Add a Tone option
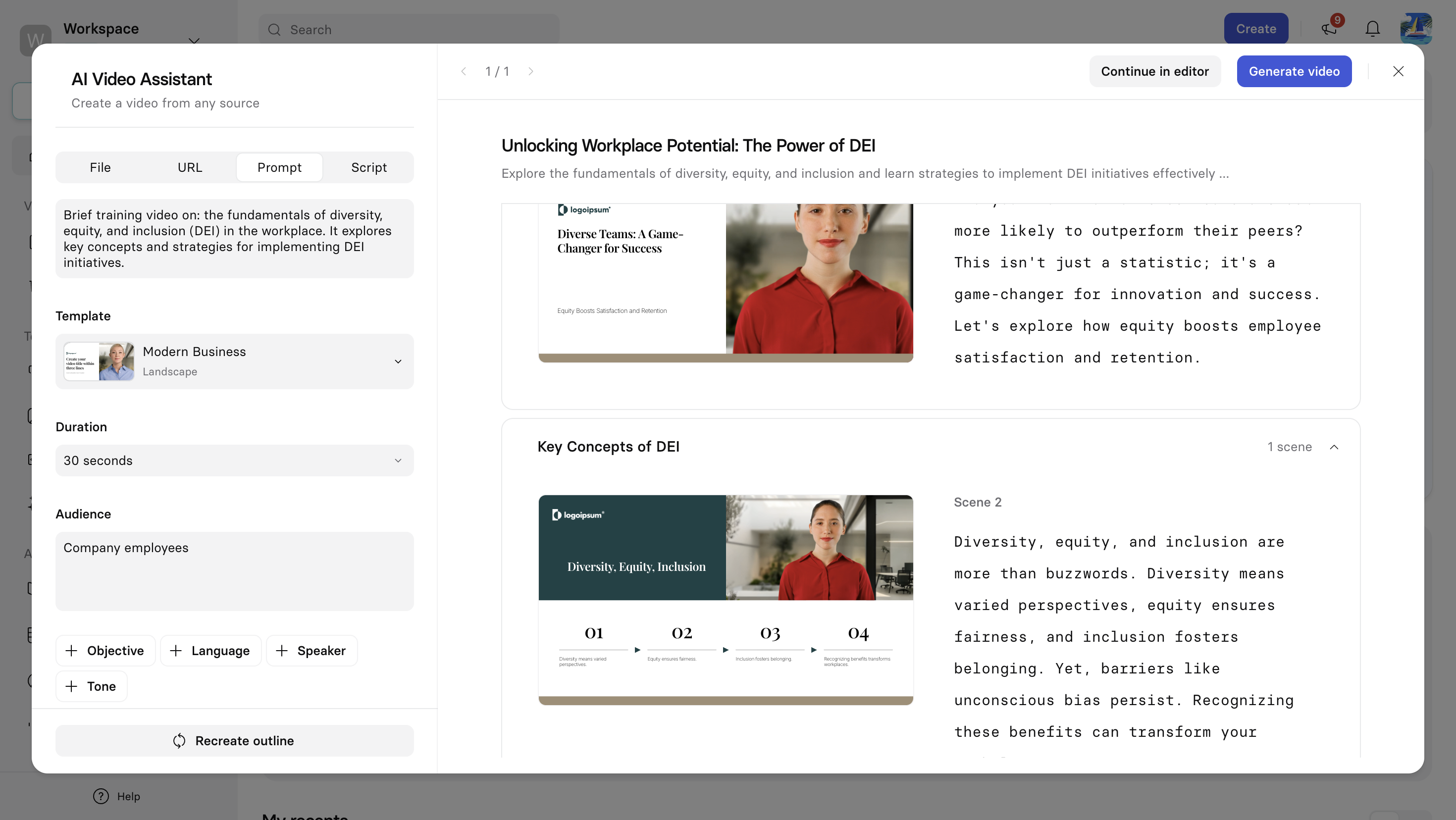Screen dimensions: 1456x820 (91, 686)
